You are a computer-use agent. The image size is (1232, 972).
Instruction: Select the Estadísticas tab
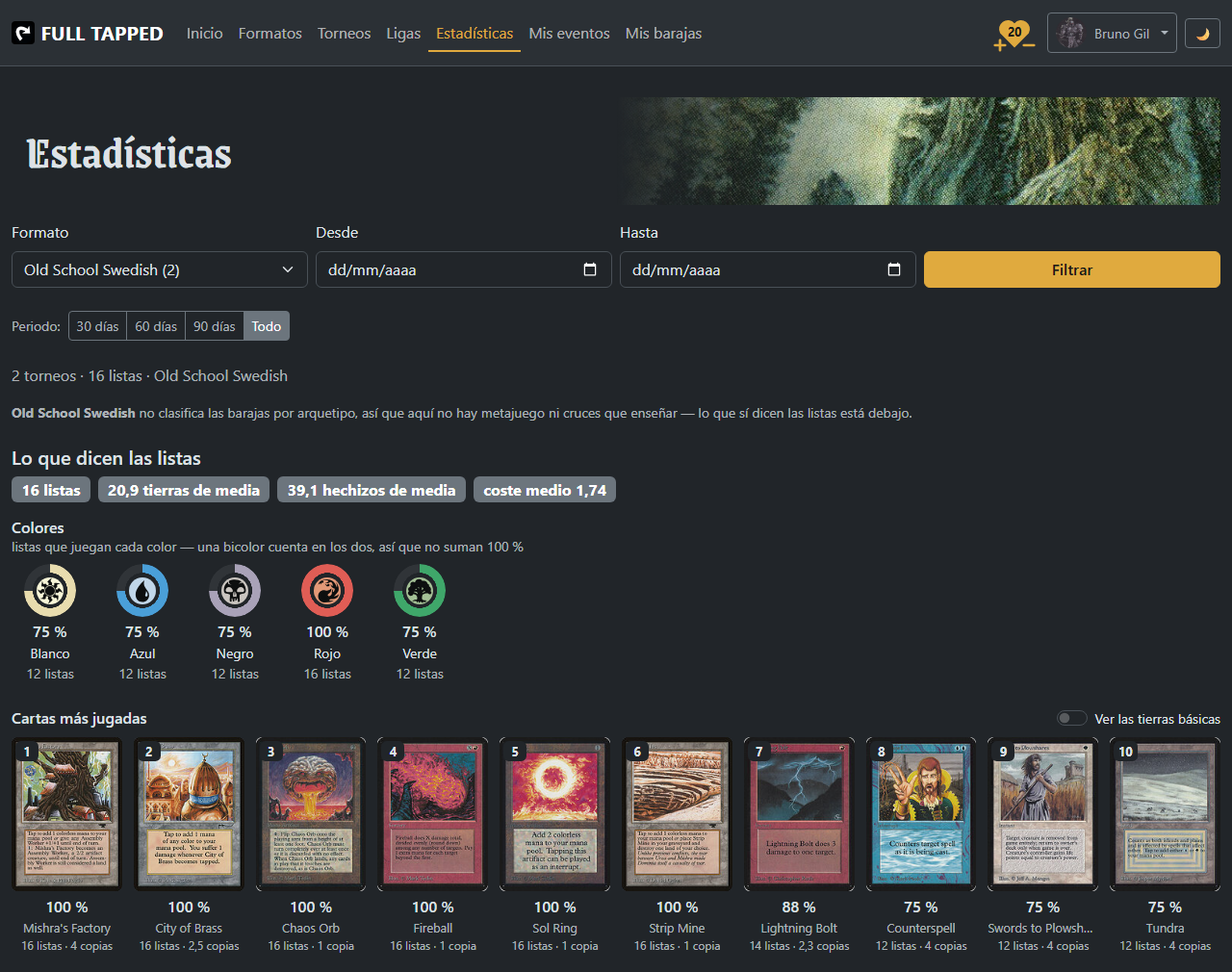click(x=475, y=34)
